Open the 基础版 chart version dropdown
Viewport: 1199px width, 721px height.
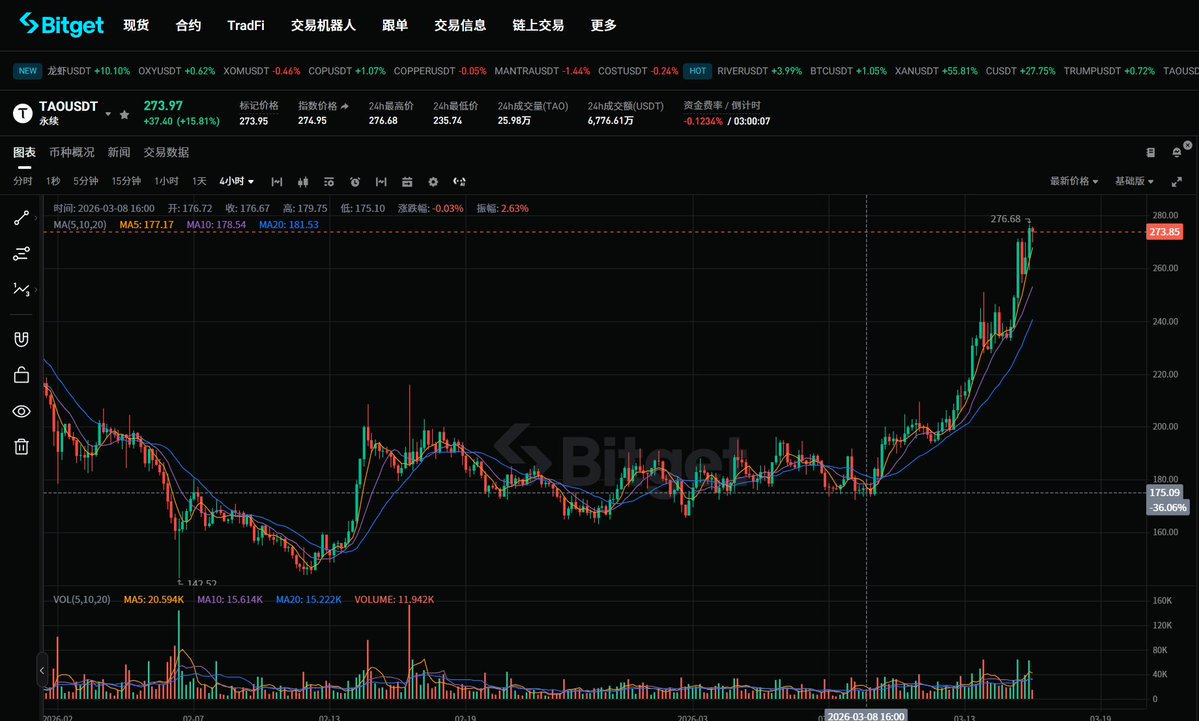(1134, 181)
